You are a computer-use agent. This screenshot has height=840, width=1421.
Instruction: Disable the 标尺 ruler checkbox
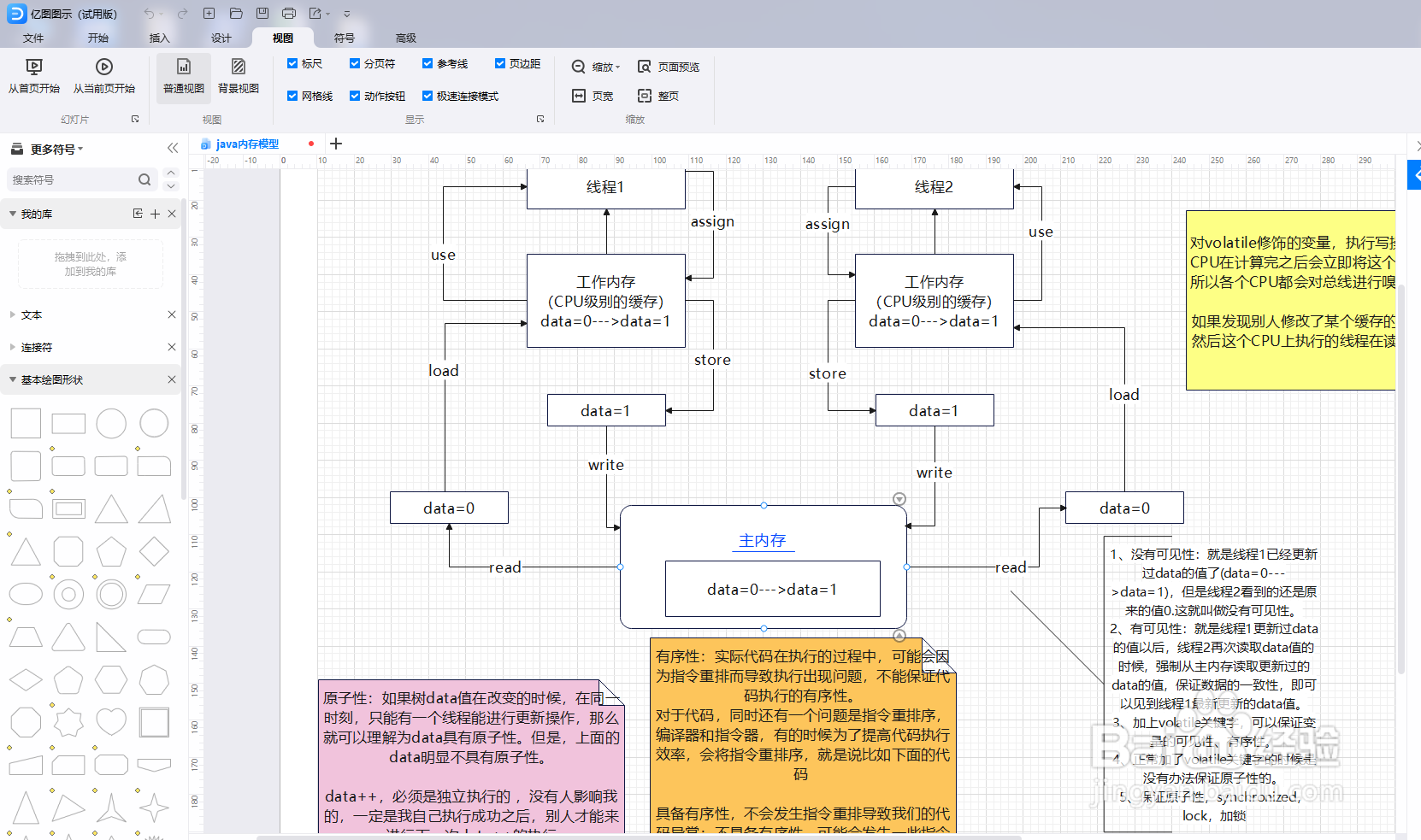point(292,63)
